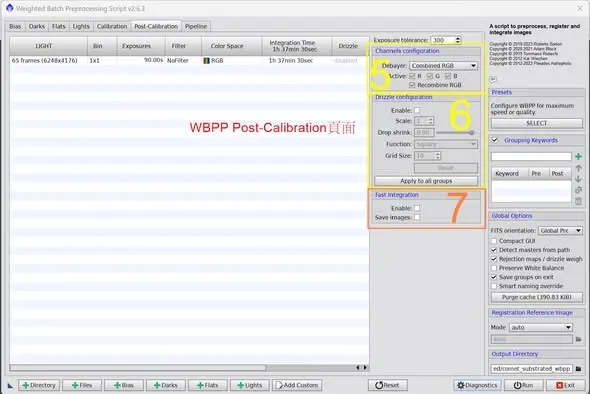This screenshot has width=590, height=394.
Task: Switch to the Lights tab
Action: point(81,26)
